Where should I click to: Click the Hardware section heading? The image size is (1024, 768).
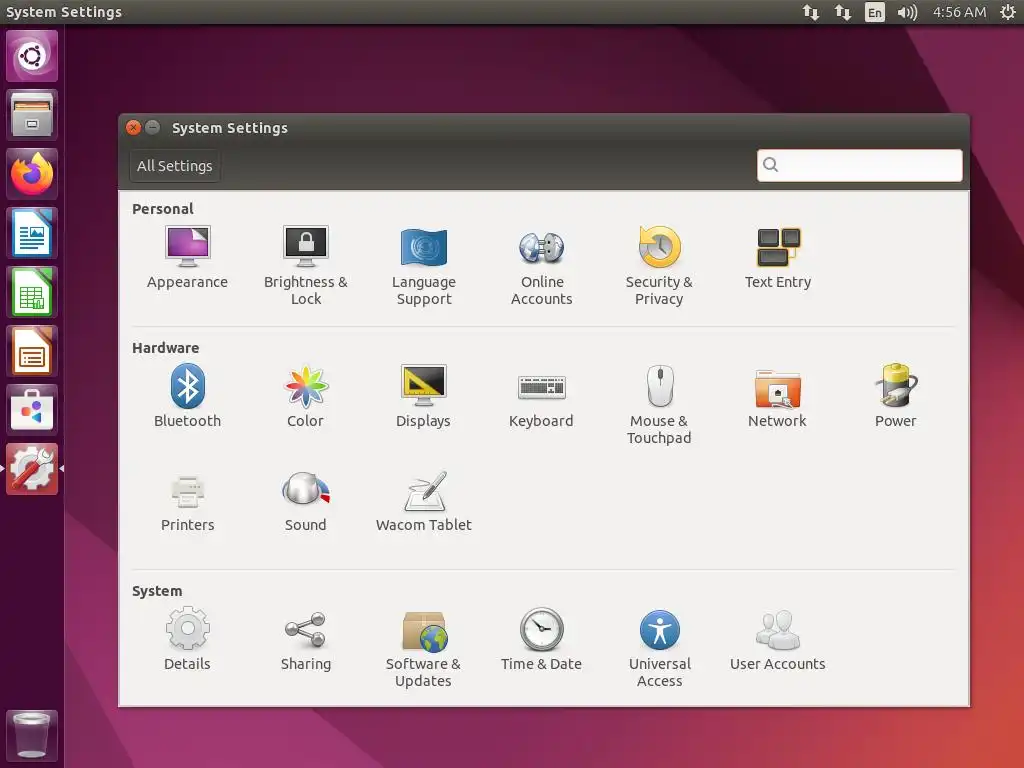165,348
